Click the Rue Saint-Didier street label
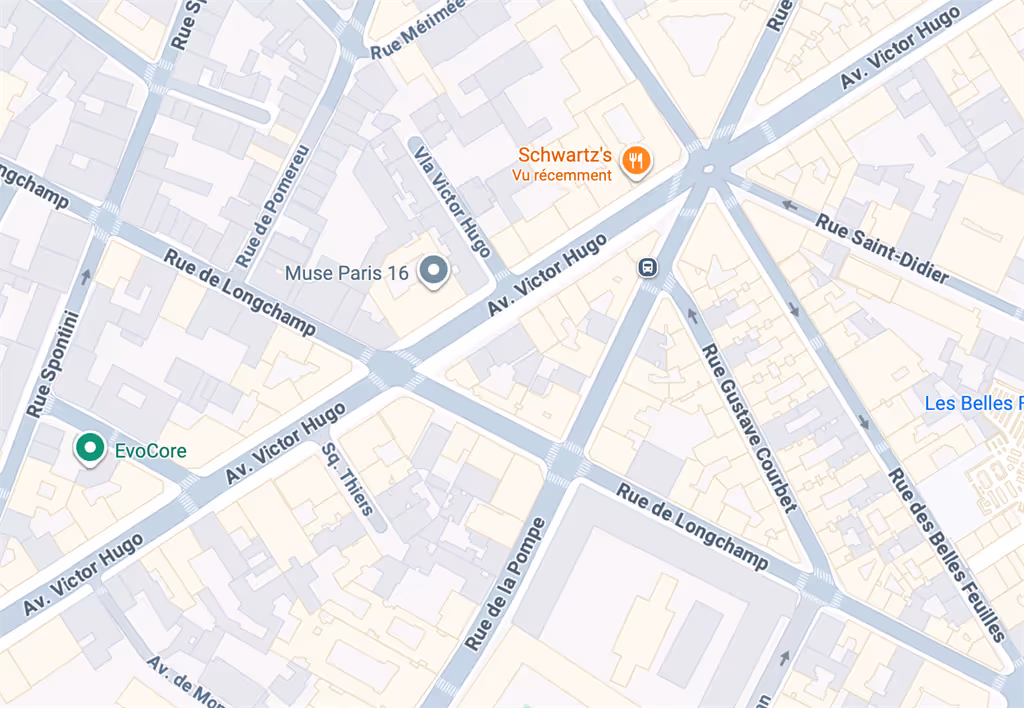Screen dimensions: 1024x708 click(x=882, y=249)
